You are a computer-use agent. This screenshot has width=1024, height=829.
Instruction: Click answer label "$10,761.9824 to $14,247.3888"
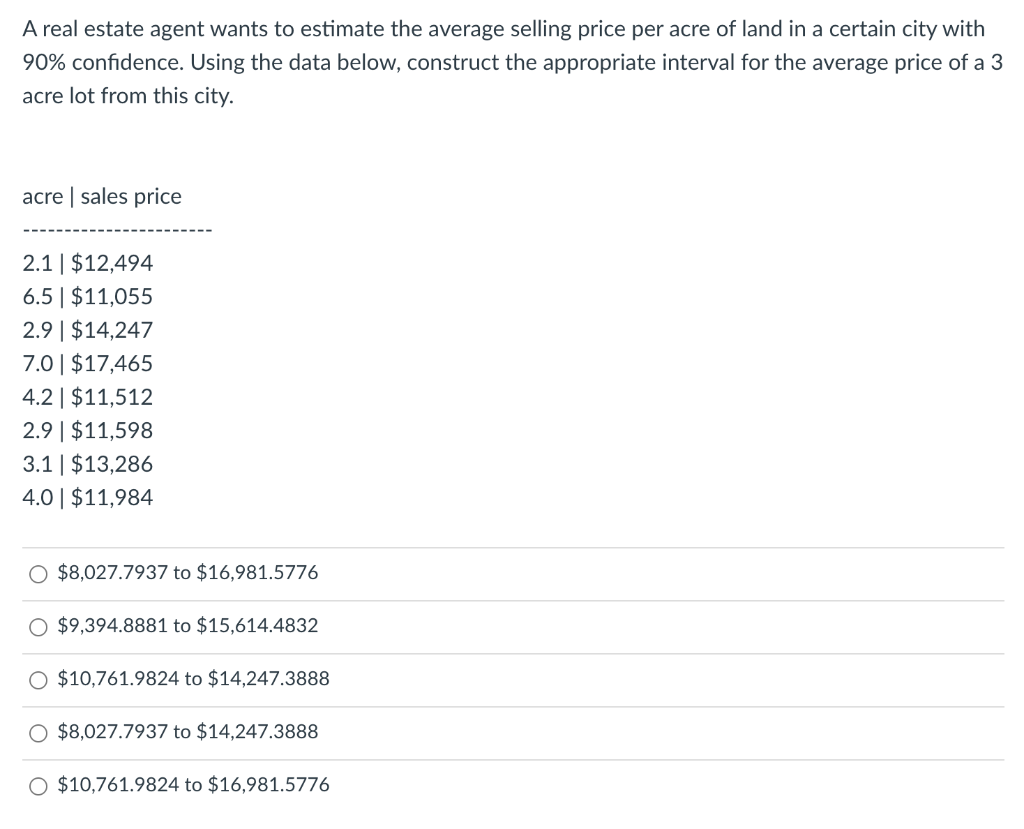[193, 679]
